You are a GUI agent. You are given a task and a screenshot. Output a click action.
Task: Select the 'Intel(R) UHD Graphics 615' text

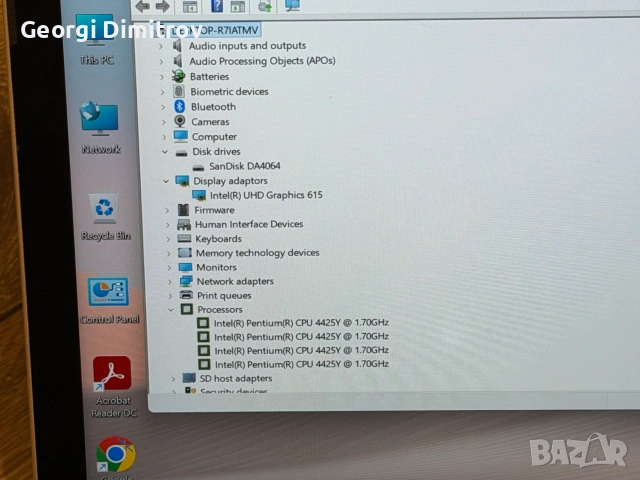[266, 195]
